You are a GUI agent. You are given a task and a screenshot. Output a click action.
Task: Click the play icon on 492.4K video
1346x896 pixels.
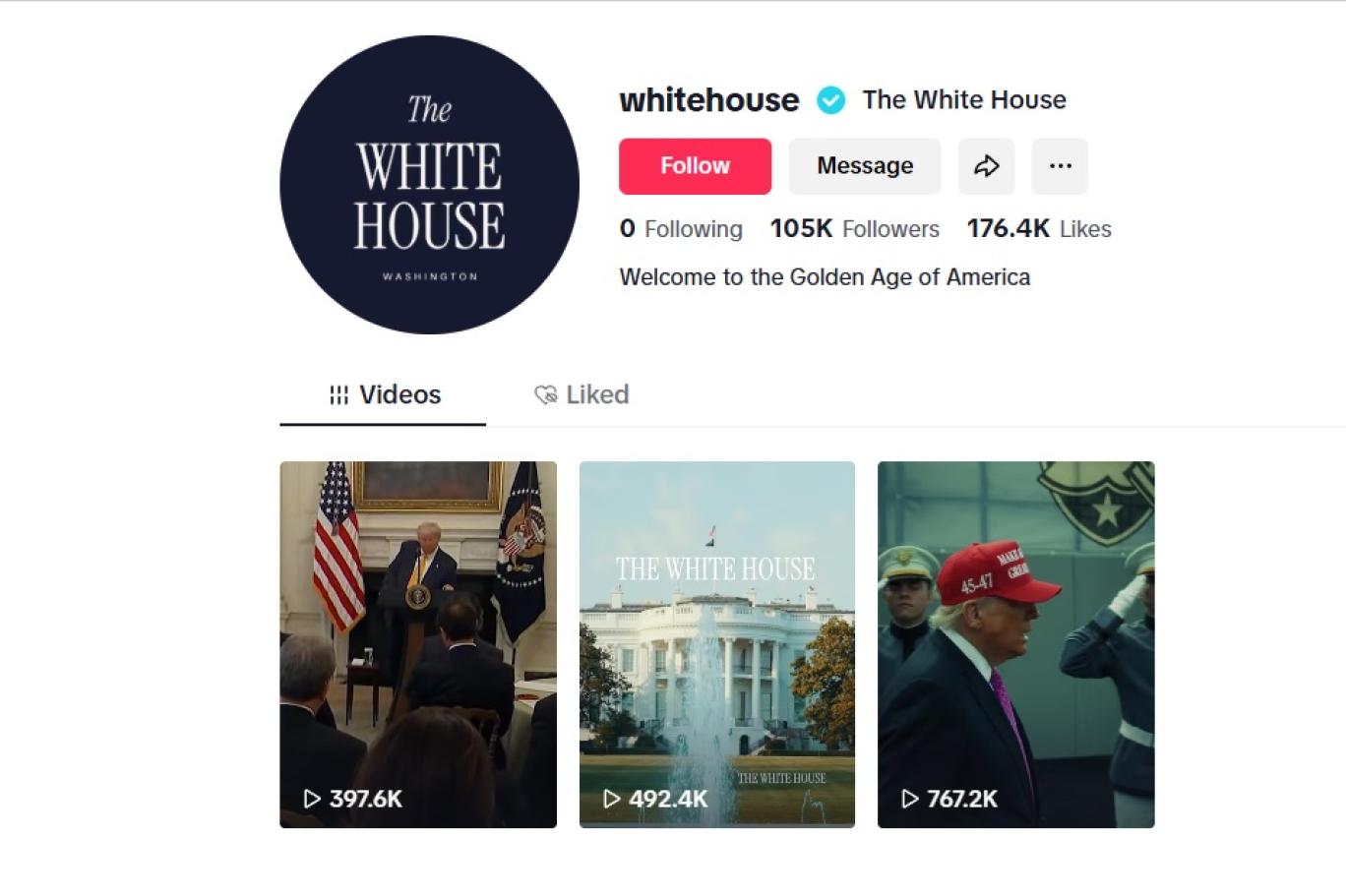(612, 799)
